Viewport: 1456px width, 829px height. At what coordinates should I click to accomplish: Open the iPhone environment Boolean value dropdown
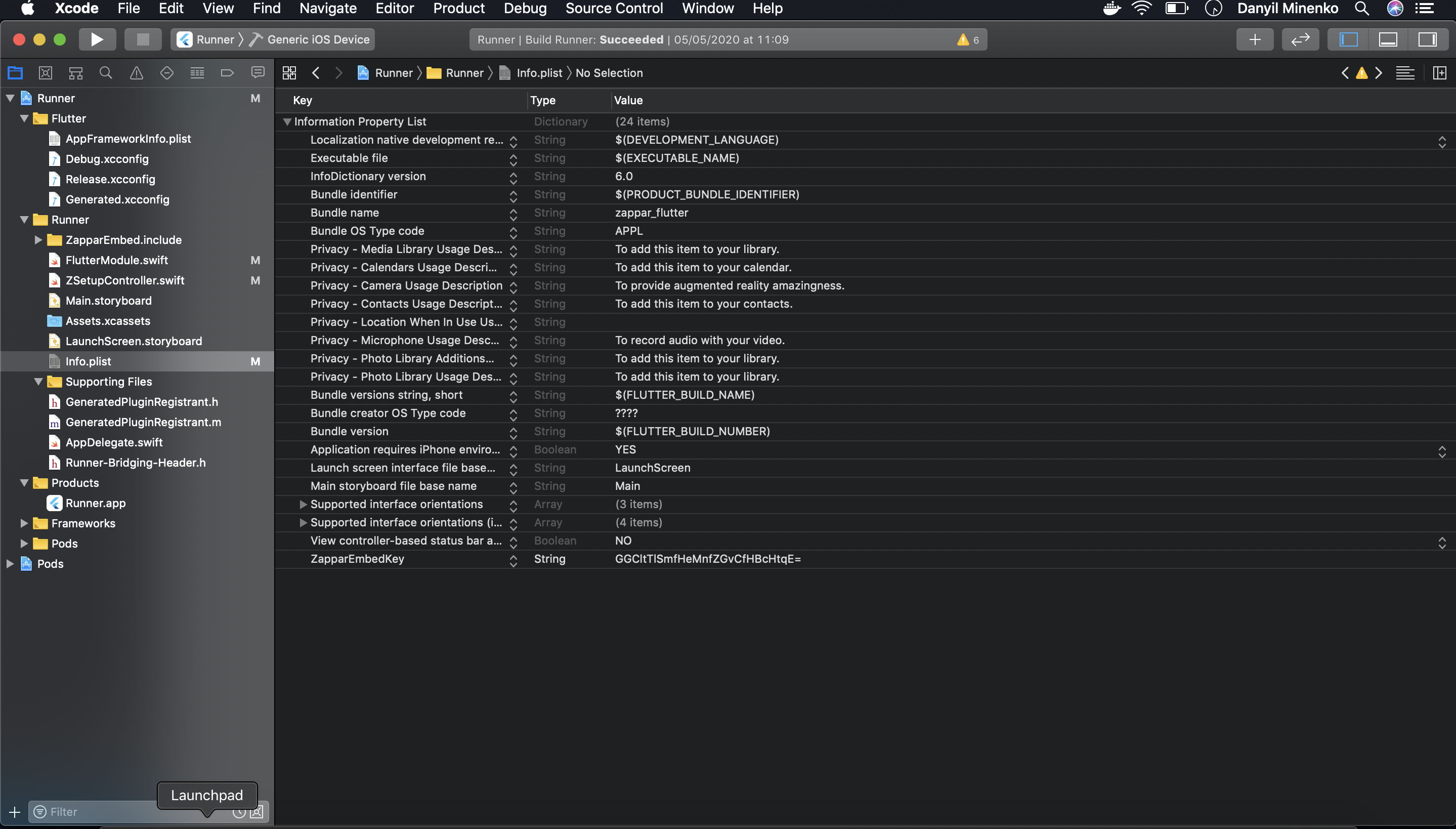coord(1442,451)
